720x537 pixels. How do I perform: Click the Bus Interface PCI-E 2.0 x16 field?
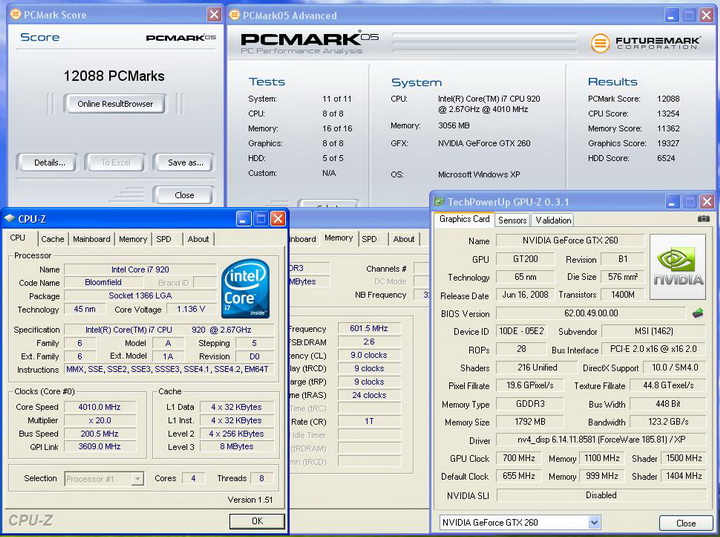click(x=653, y=349)
